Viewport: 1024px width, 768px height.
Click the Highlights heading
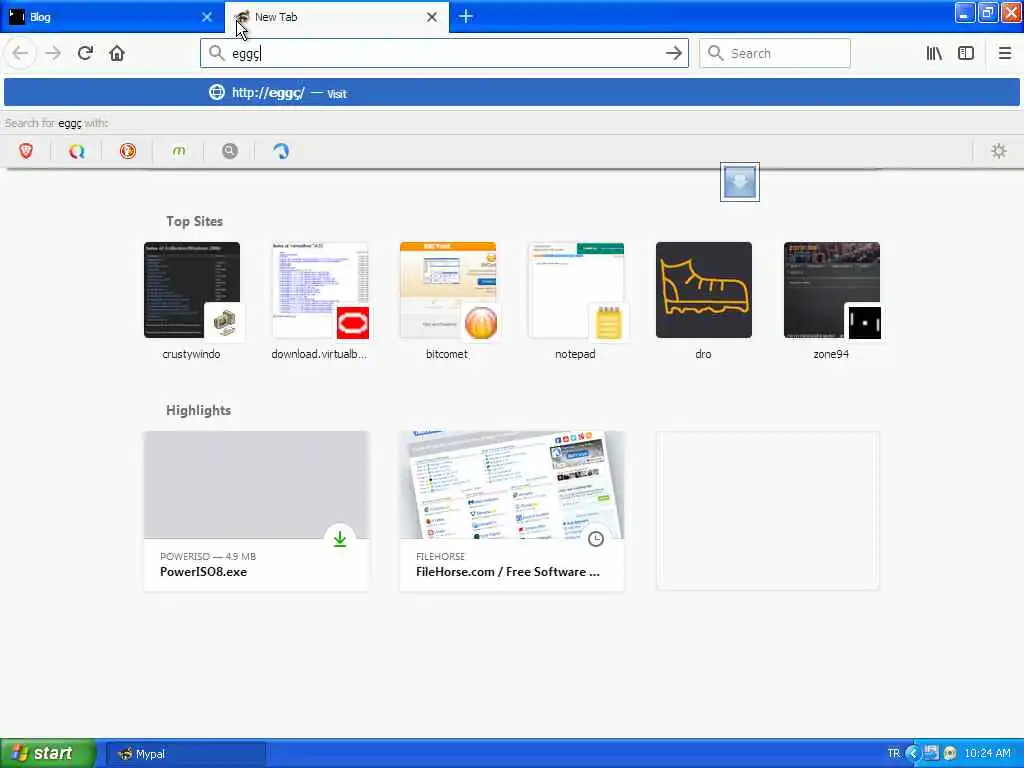tap(199, 410)
